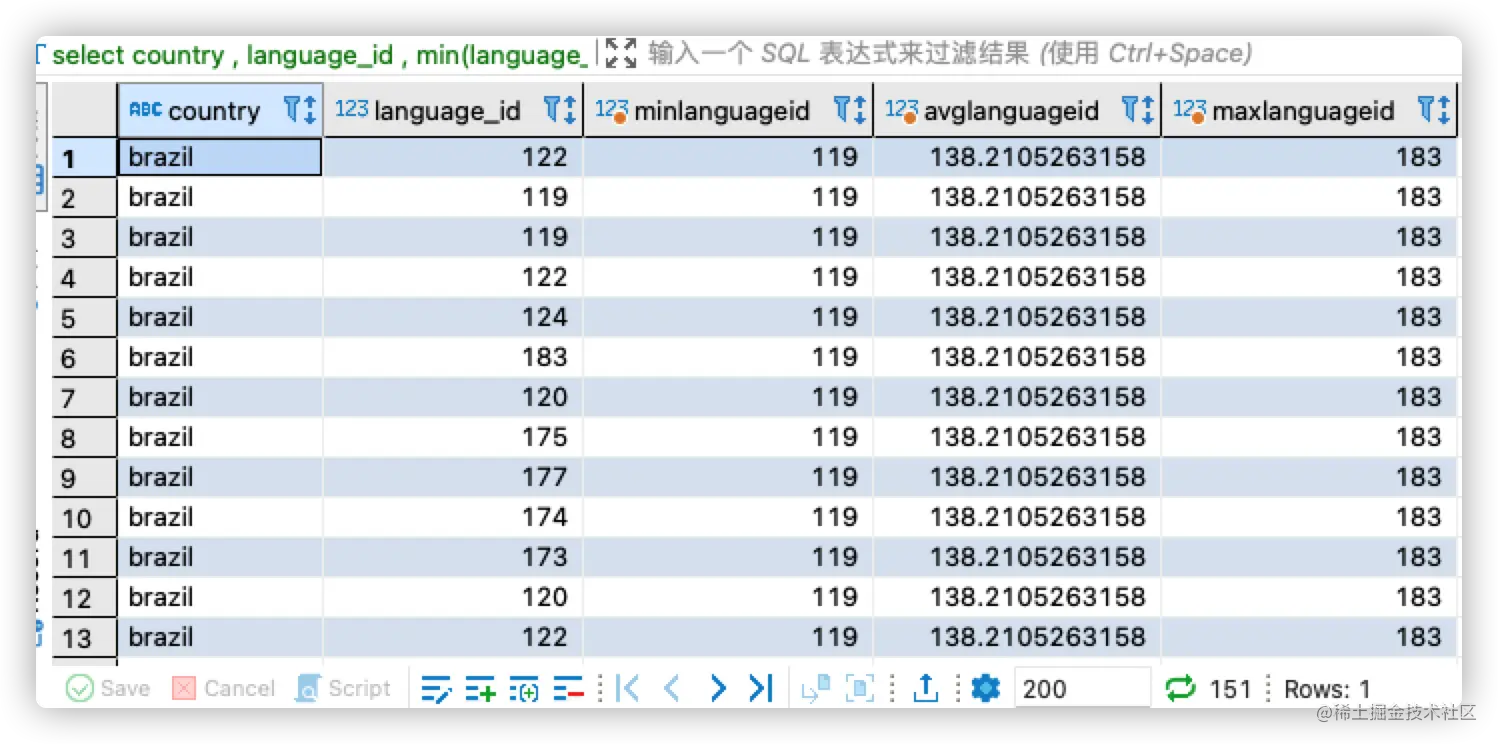Click the copy-to-panel icon after last-row arrow
This screenshot has width=1498, height=744.
coord(816,688)
